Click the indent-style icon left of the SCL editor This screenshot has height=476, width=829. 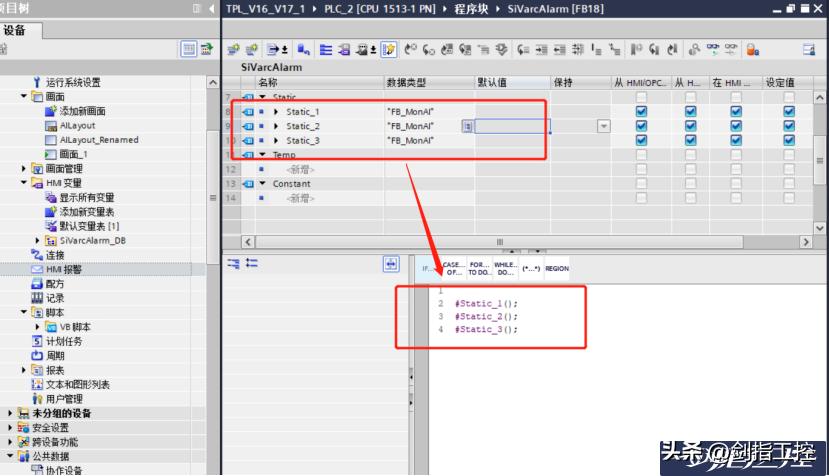point(233,263)
